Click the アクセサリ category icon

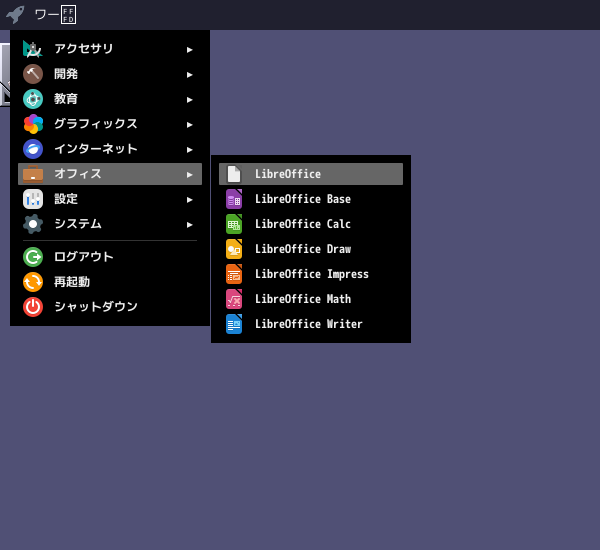[x=33, y=49]
